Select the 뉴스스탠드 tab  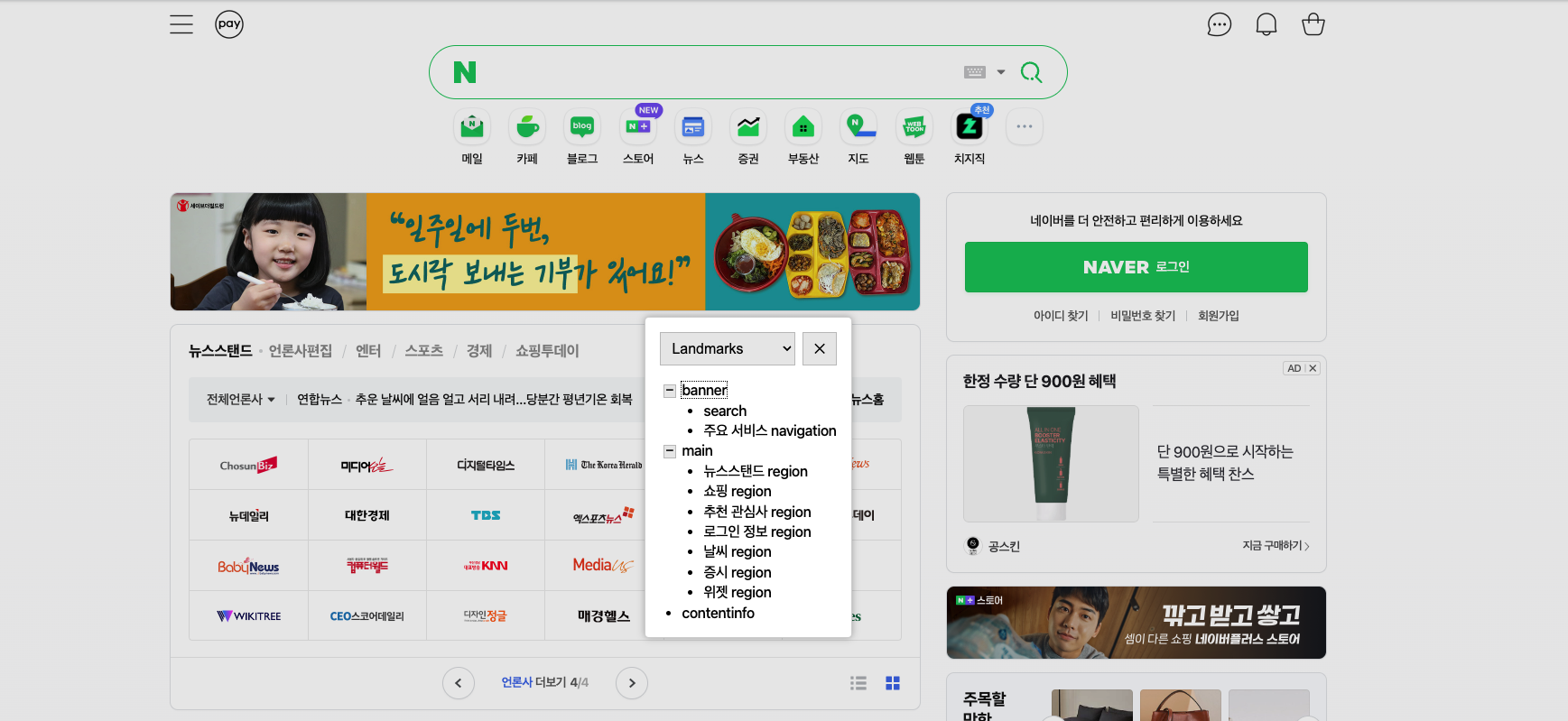click(x=220, y=351)
